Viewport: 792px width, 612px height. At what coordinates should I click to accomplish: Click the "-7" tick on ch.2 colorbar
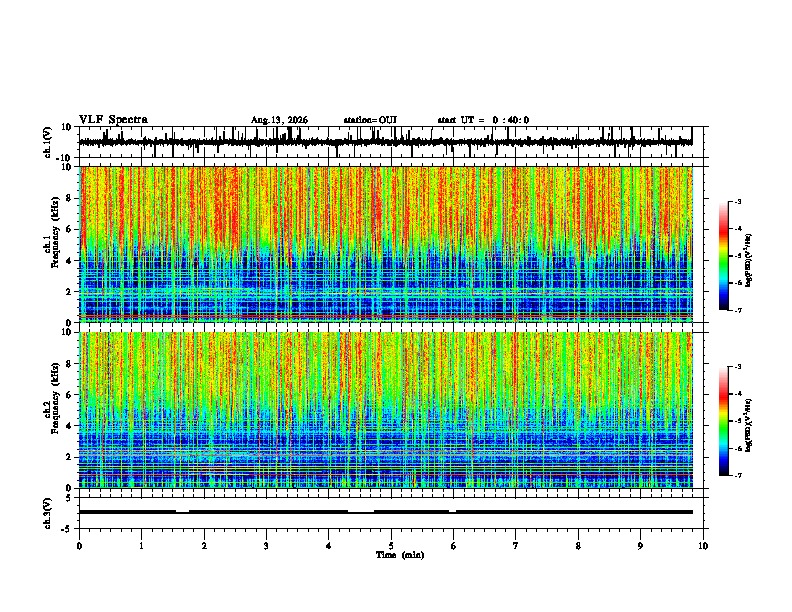pos(737,475)
